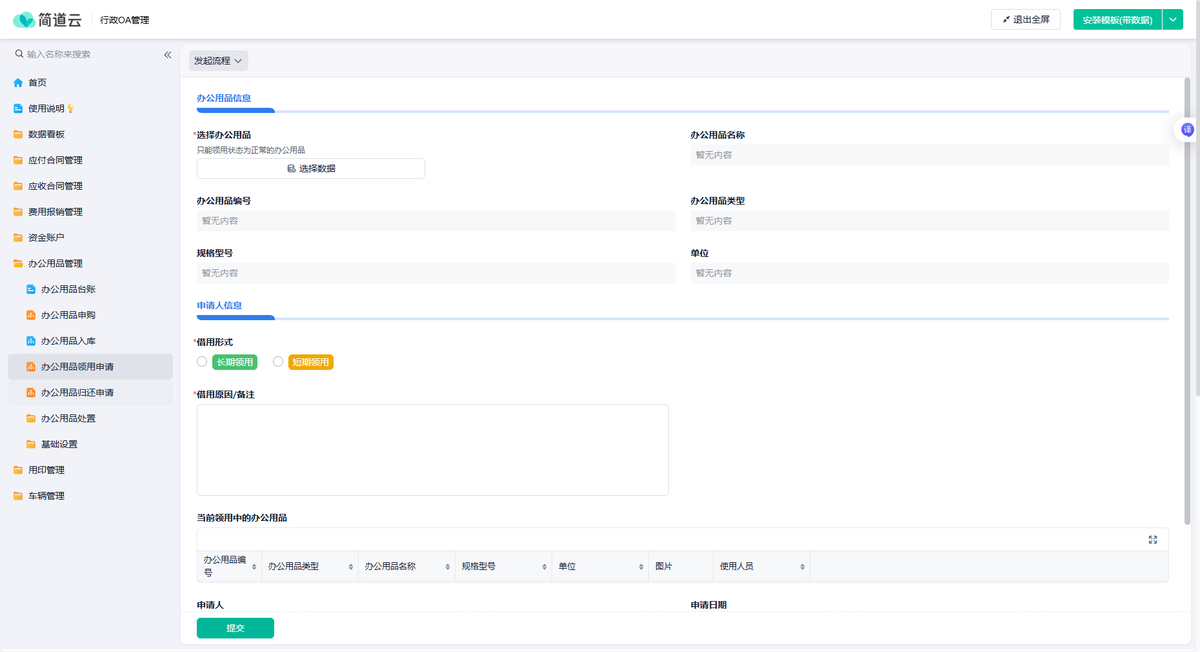Click the vertical scrollbar of the form
Viewport: 1200px width, 652px height.
pyautogui.click(x=1187, y=300)
